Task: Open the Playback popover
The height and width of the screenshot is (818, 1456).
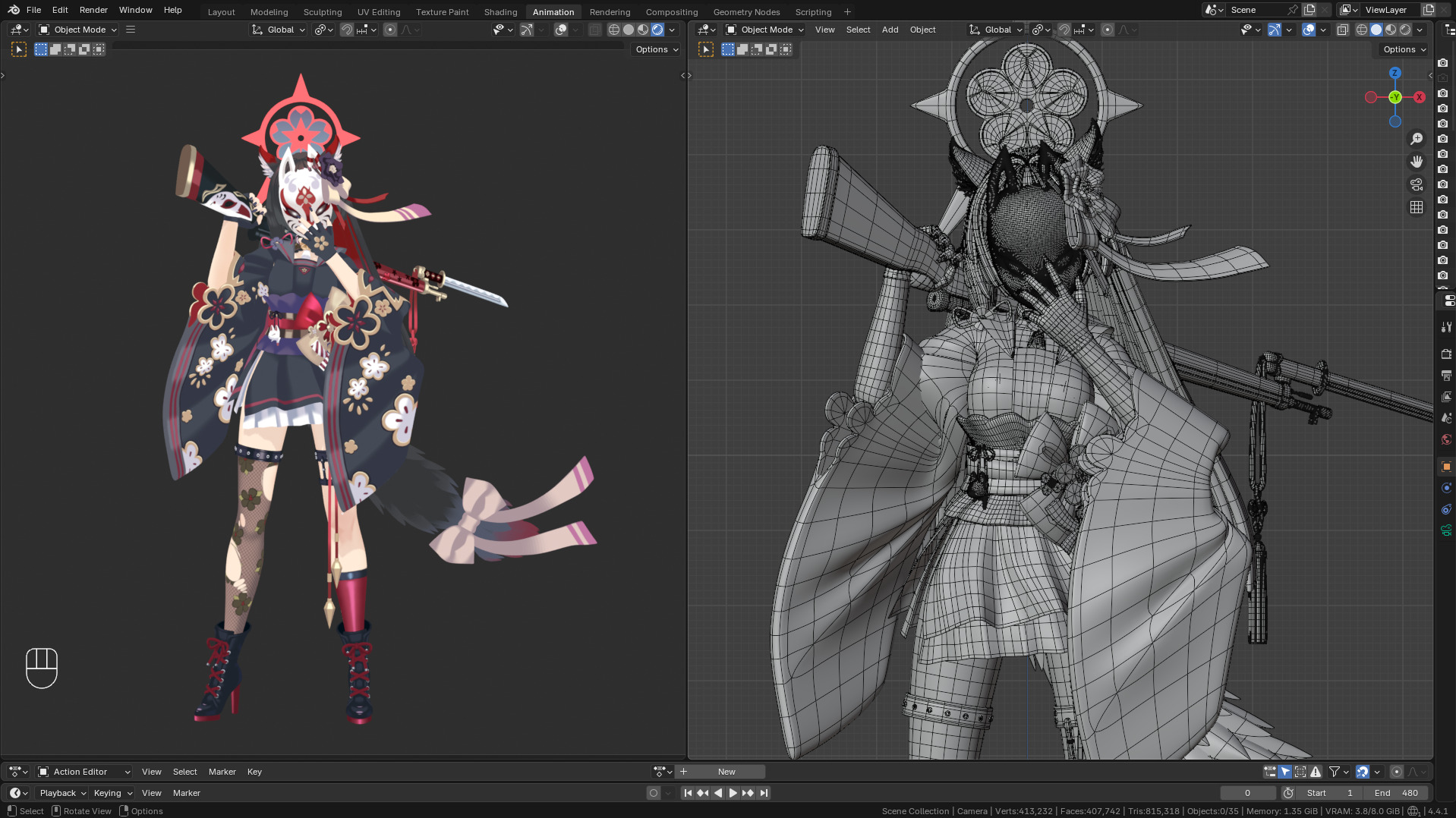Action: [x=63, y=793]
